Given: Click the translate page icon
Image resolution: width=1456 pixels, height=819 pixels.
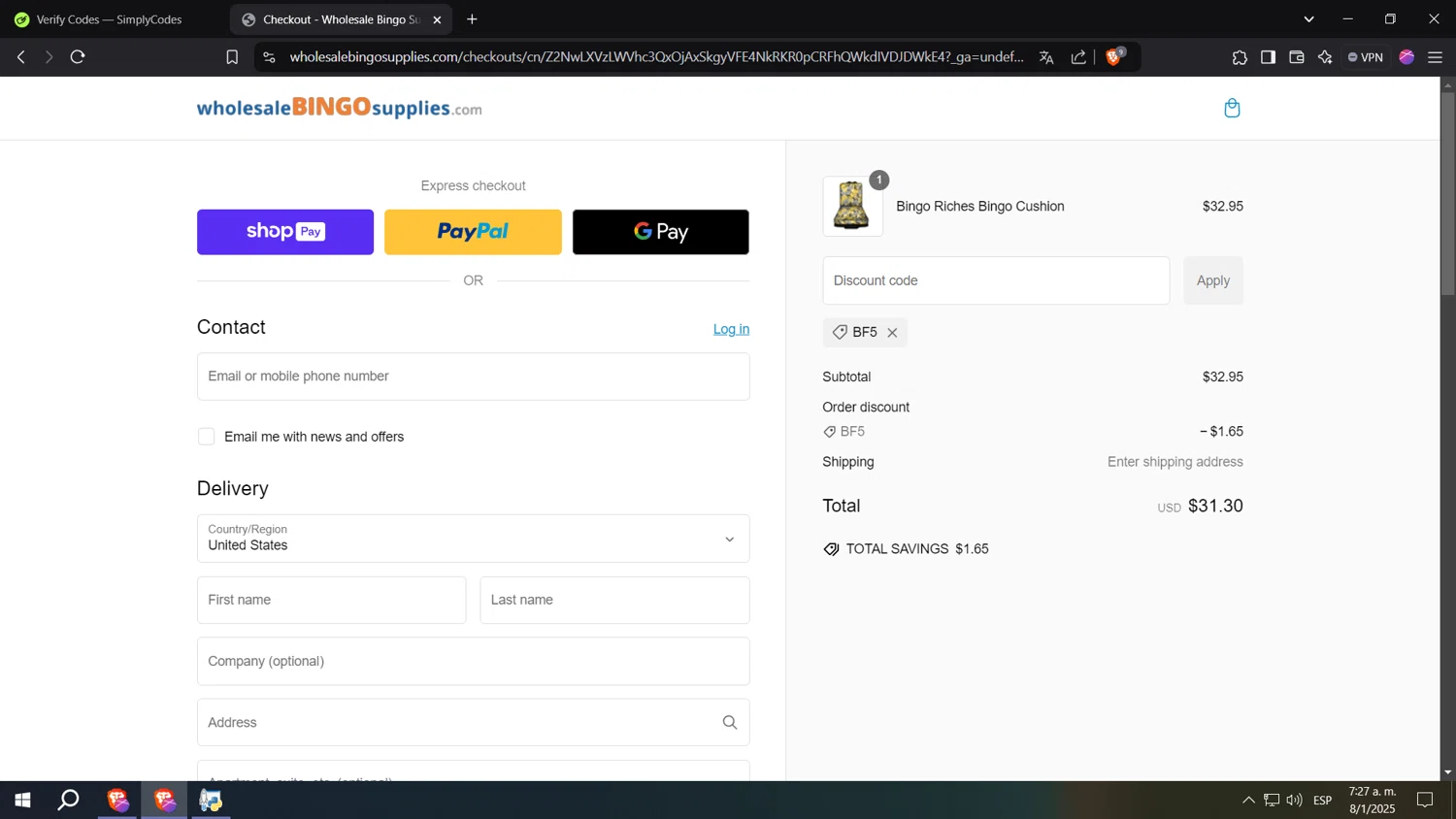Looking at the screenshot, I should pyautogui.click(x=1046, y=57).
